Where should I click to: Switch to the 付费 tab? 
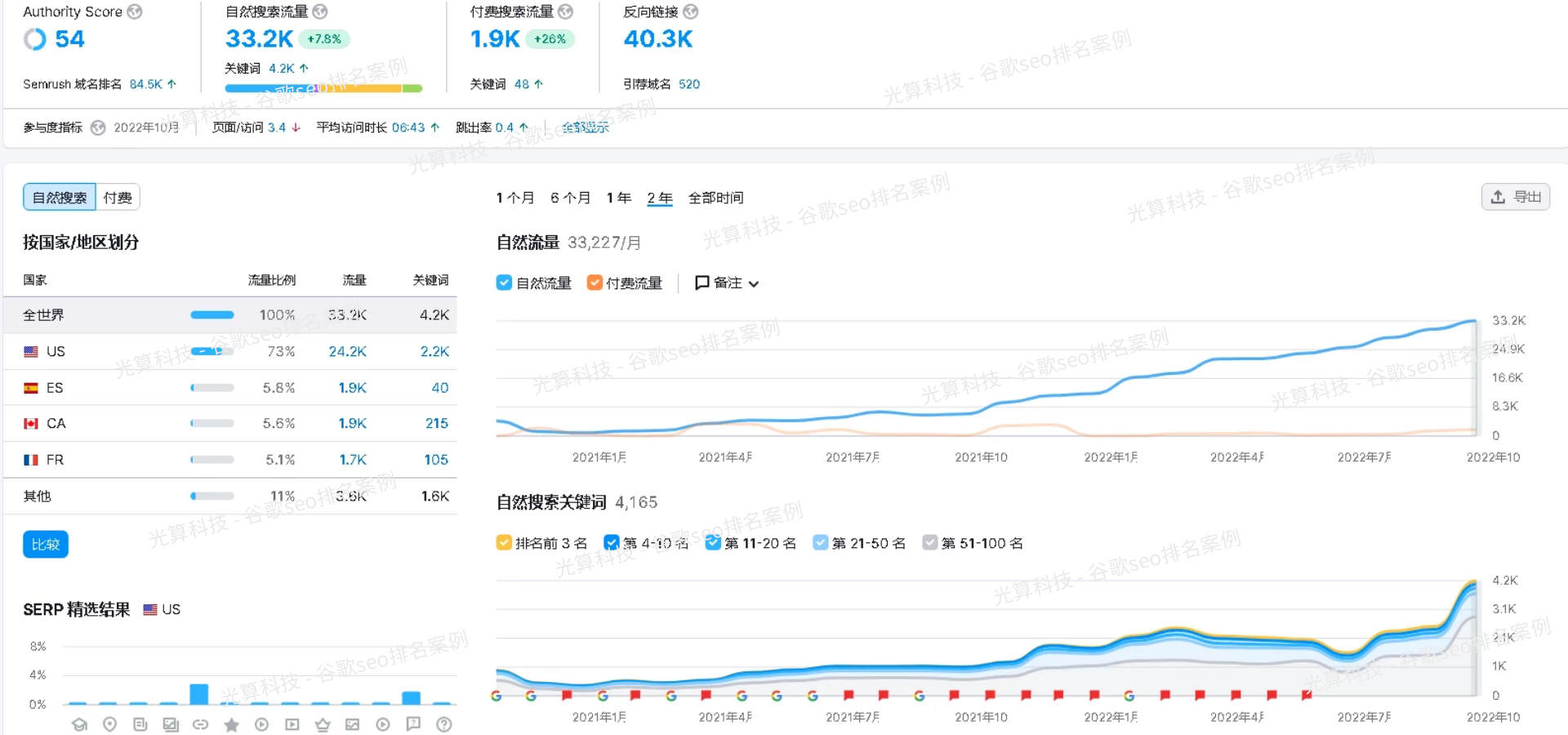click(118, 198)
